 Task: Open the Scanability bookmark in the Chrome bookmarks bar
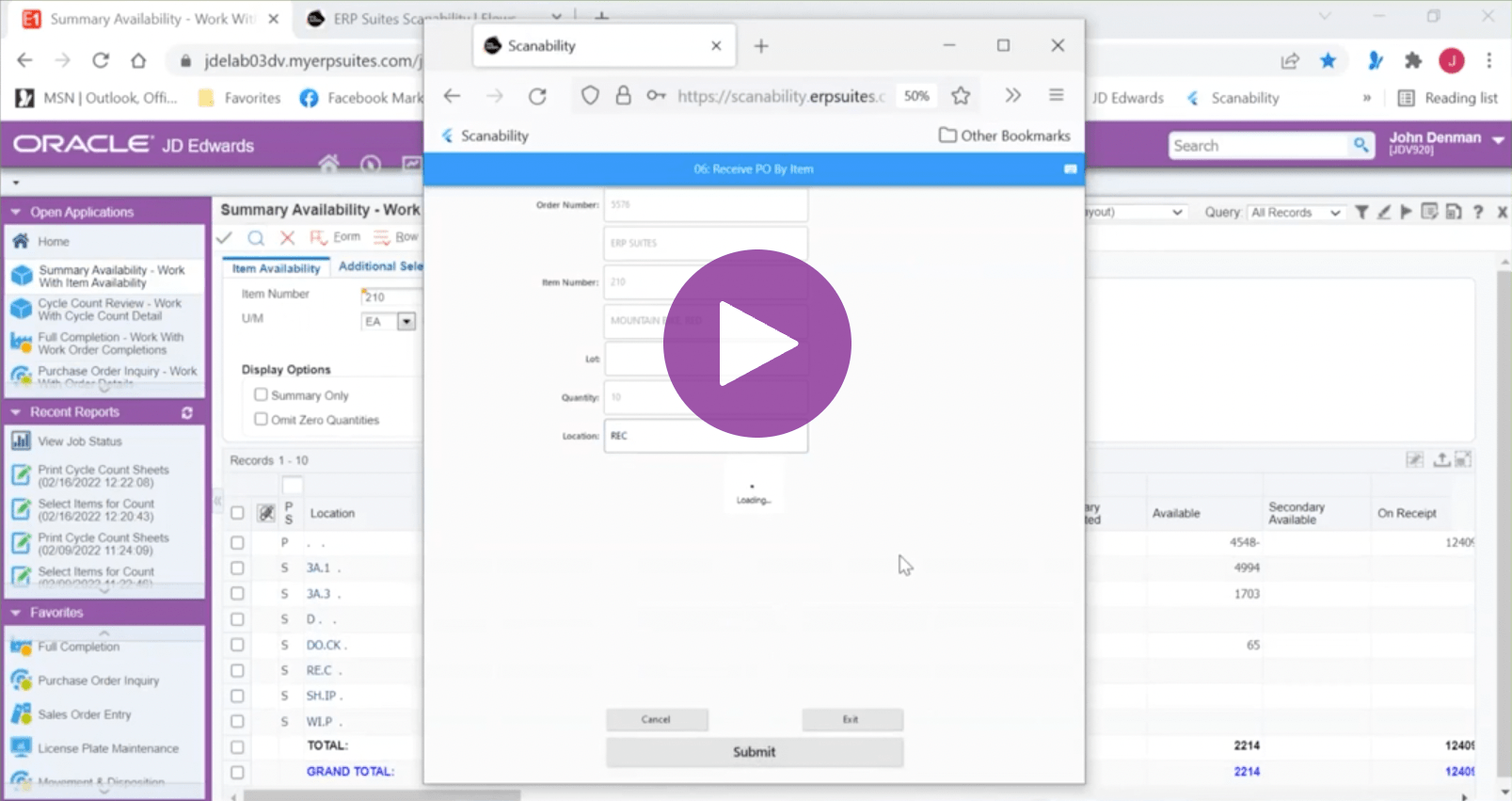point(1233,98)
